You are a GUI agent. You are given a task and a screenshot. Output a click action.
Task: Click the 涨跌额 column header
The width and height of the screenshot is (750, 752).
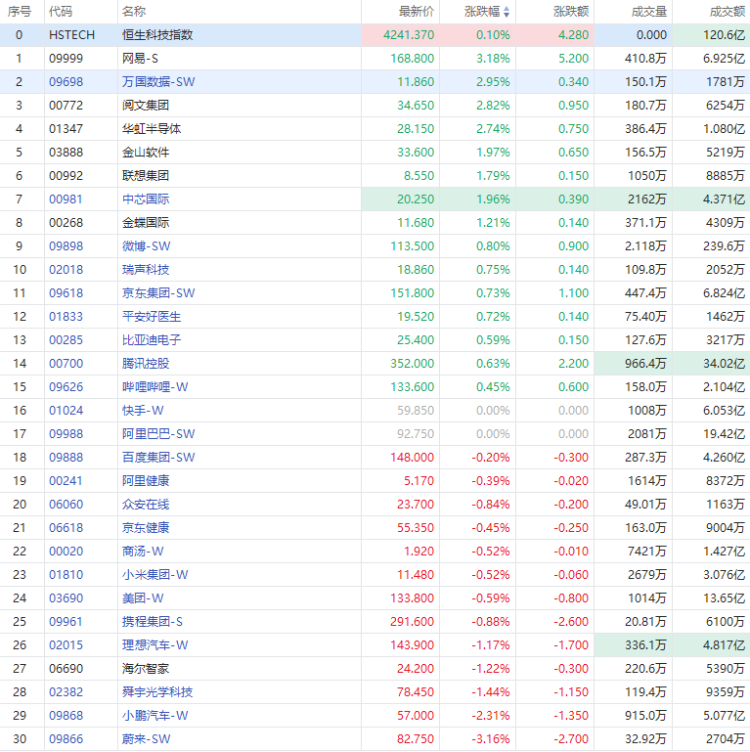[x=571, y=12]
